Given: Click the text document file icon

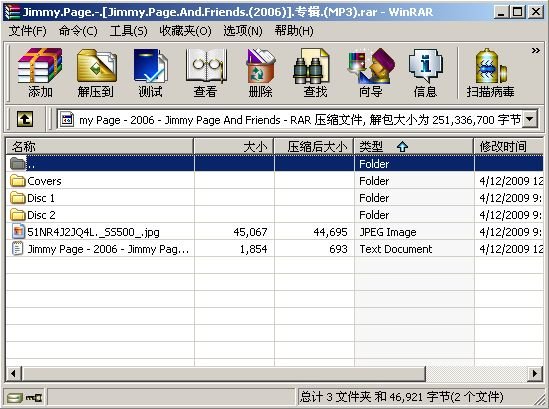Looking at the screenshot, I should pyautogui.click(x=18, y=249).
